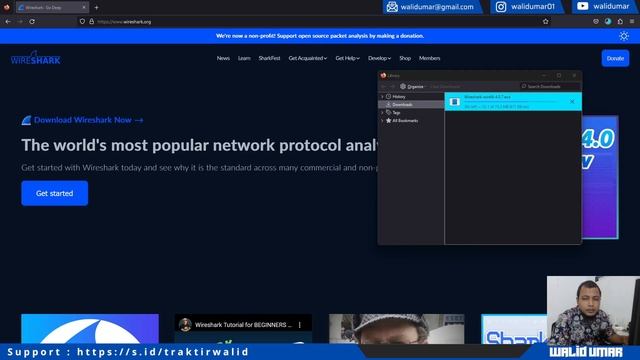Select the Wireshark download entry row

[513, 102]
